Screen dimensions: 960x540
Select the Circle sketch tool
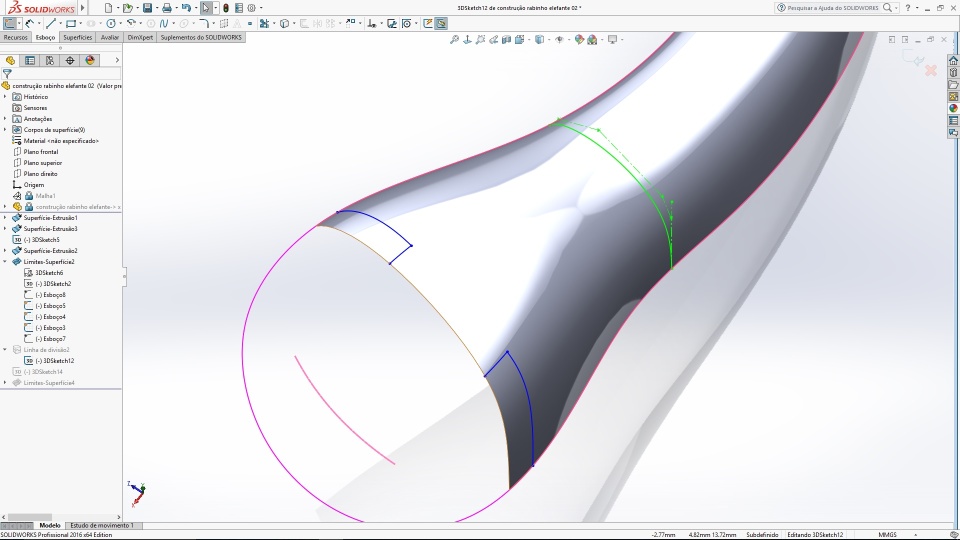click(111, 23)
